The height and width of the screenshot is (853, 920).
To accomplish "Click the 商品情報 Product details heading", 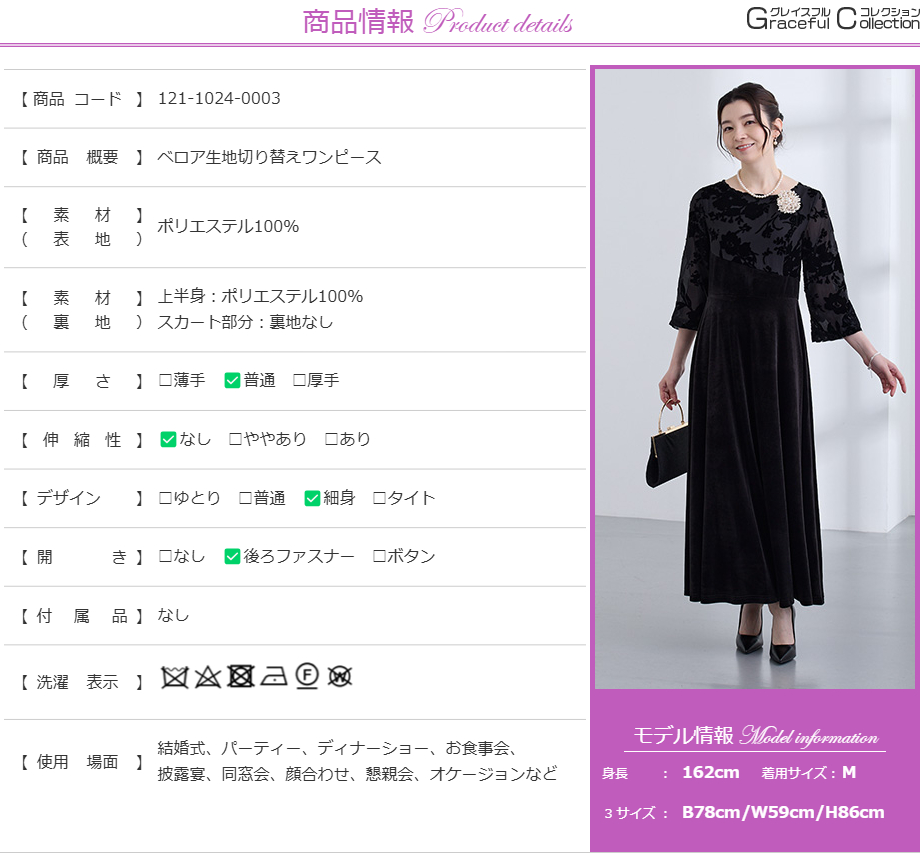I will coord(438,22).
